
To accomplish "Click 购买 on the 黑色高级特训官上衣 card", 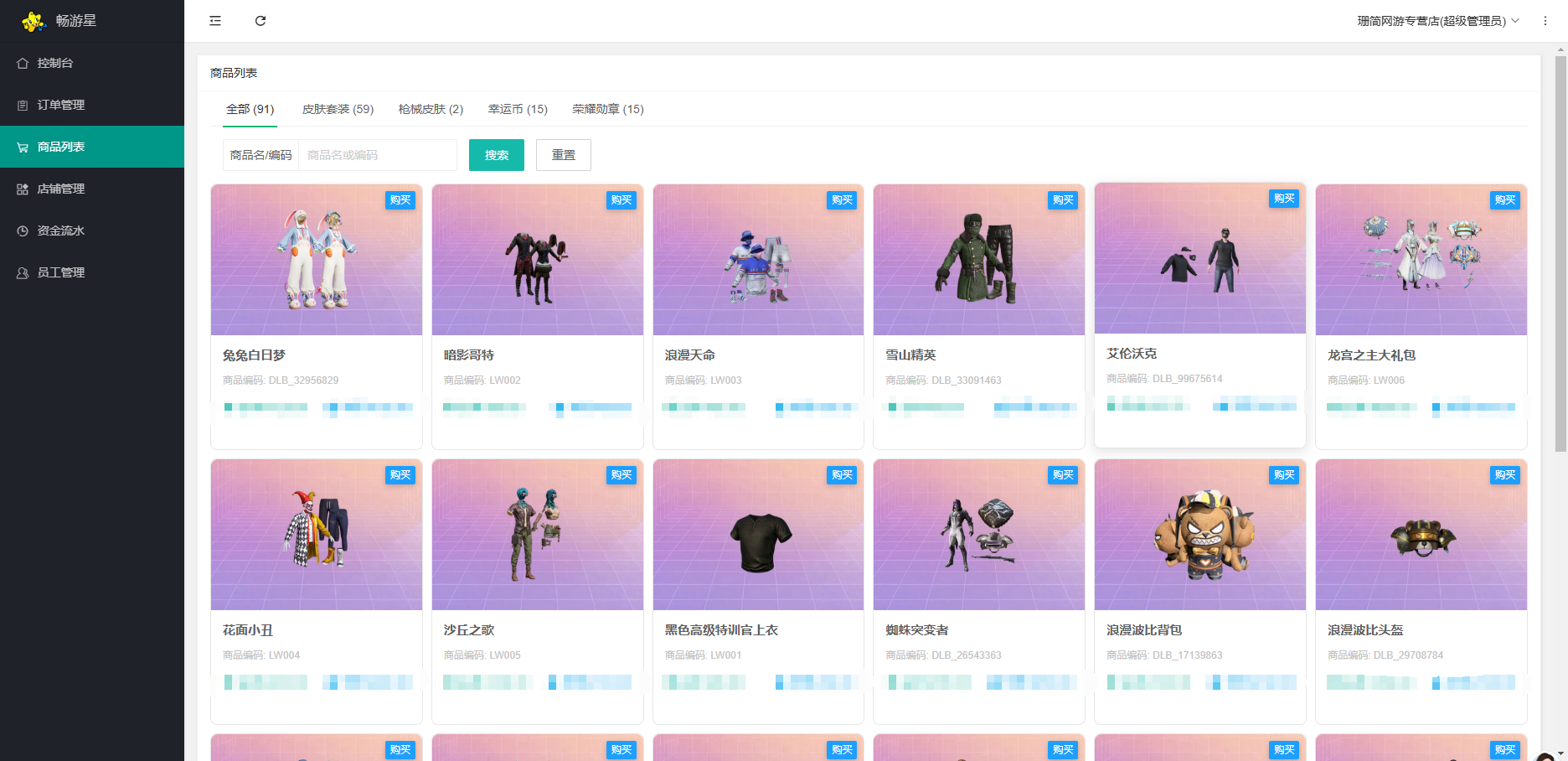I will pos(842,475).
